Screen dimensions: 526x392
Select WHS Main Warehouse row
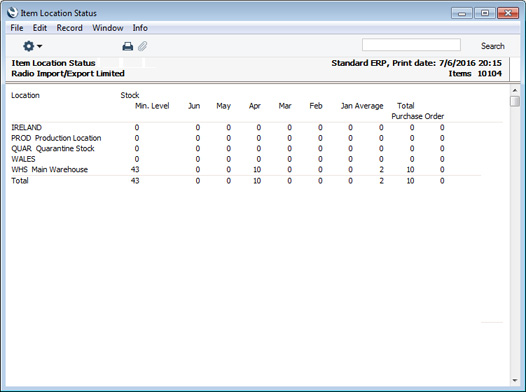tap(228, 169)
